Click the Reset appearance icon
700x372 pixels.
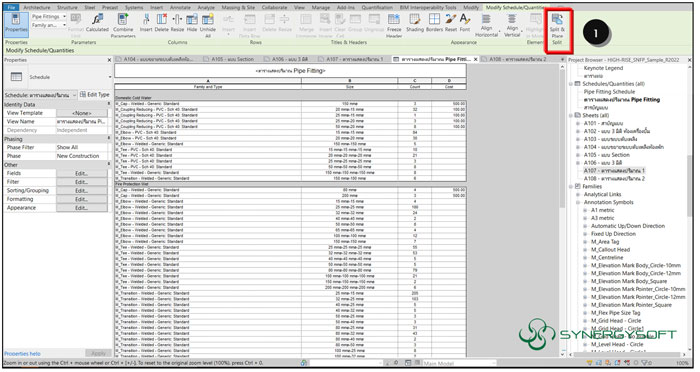pyautogui.click(x=451, y=23)
